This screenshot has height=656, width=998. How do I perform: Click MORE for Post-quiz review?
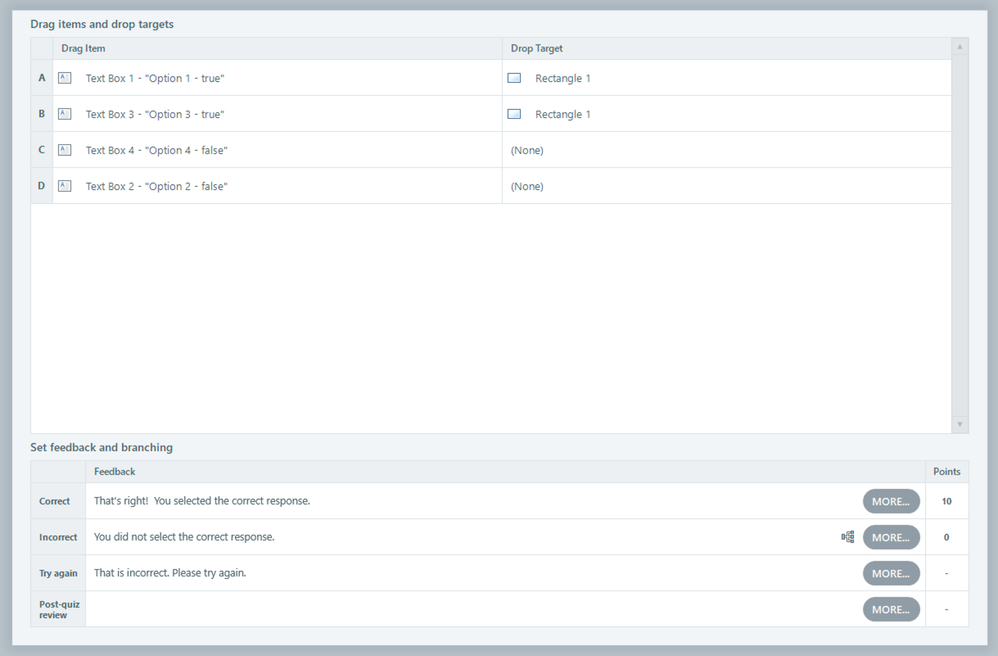pos(891,610)
